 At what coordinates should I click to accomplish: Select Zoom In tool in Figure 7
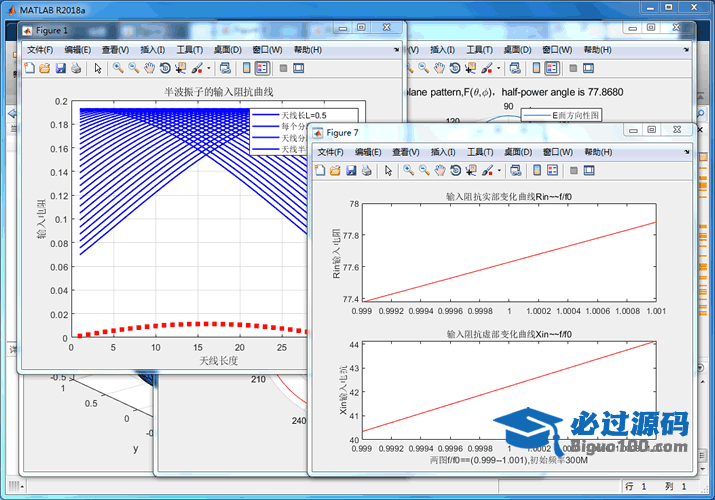click(x=409, y=170)
